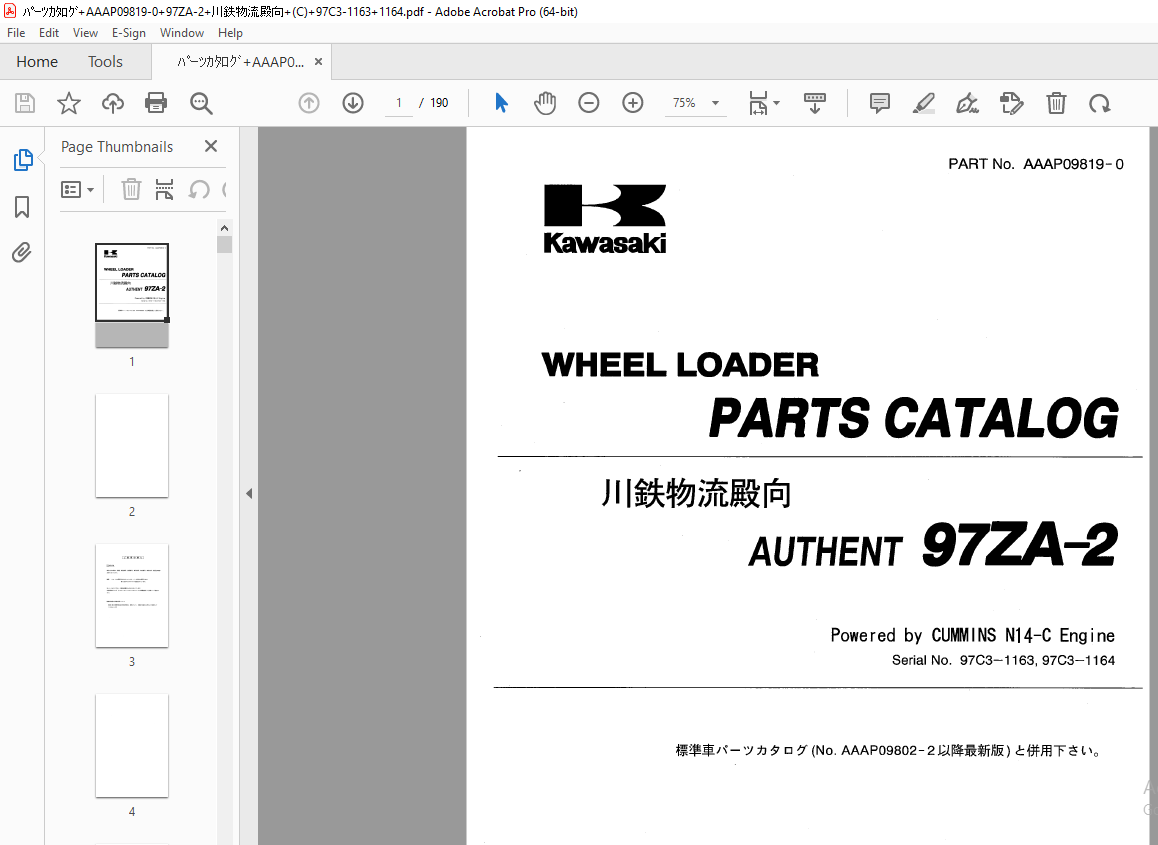This screenshot has height=845, width=1158.
Task: Open thumbnails panel options dropdown
Action: tap(78, 190)
